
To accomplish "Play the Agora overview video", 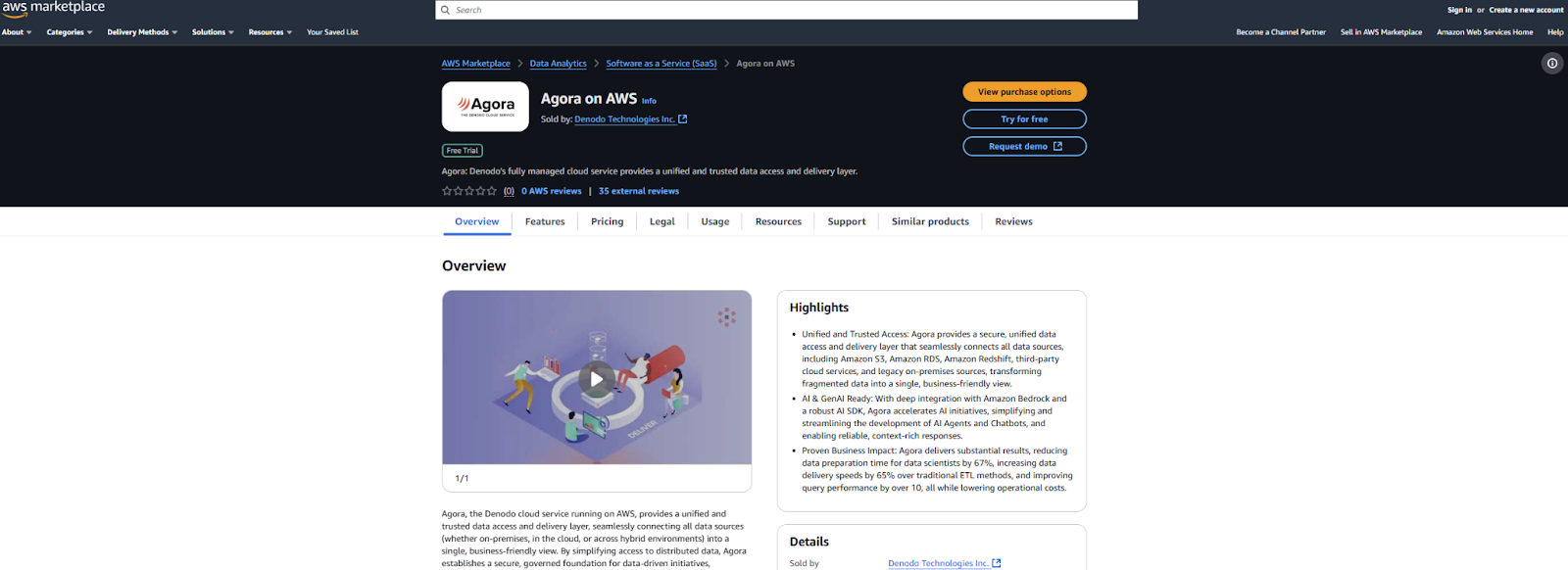I will click(x=597, y=379).
